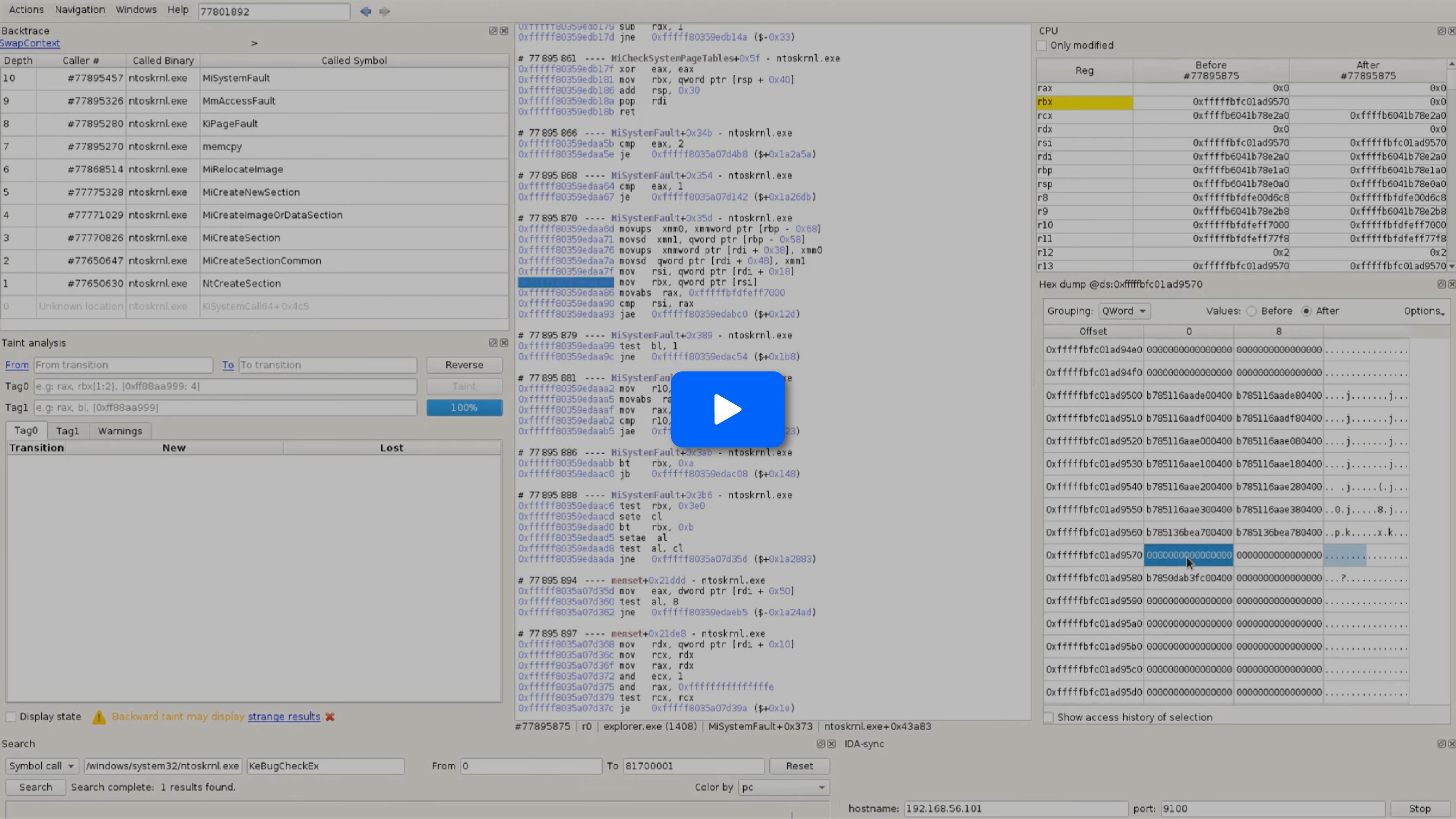Image resolution: width=1456 pixels, height=819 pixels.
Task: Switch to the Warnings tab
Action: (x=120, y=431)
